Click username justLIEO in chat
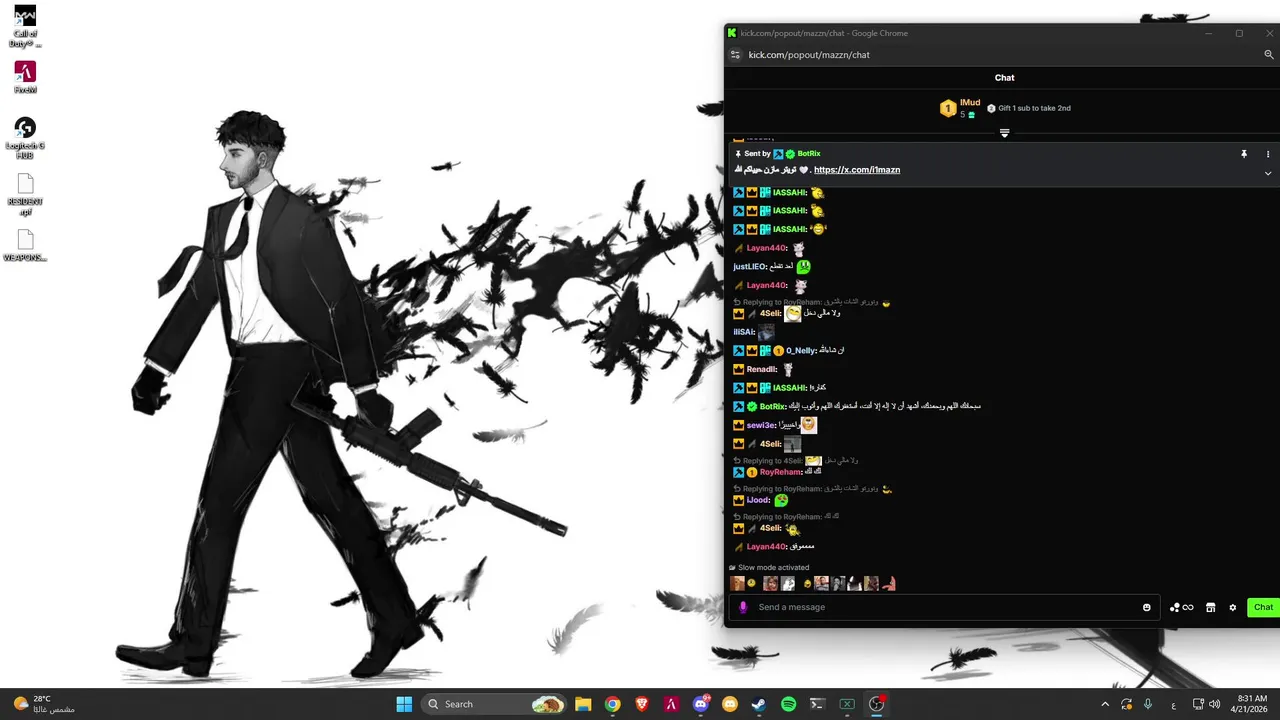The image size is (1280, 720). (749, 267)
